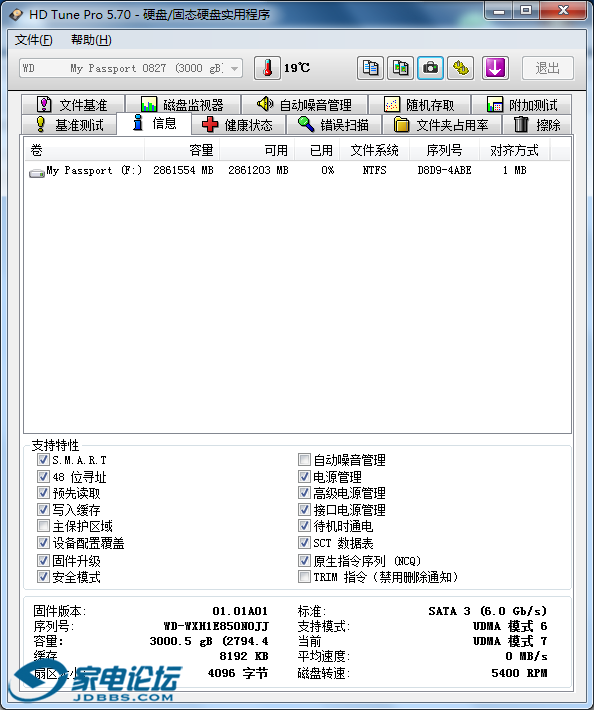Switch to the 随机存取 tab

420,105
